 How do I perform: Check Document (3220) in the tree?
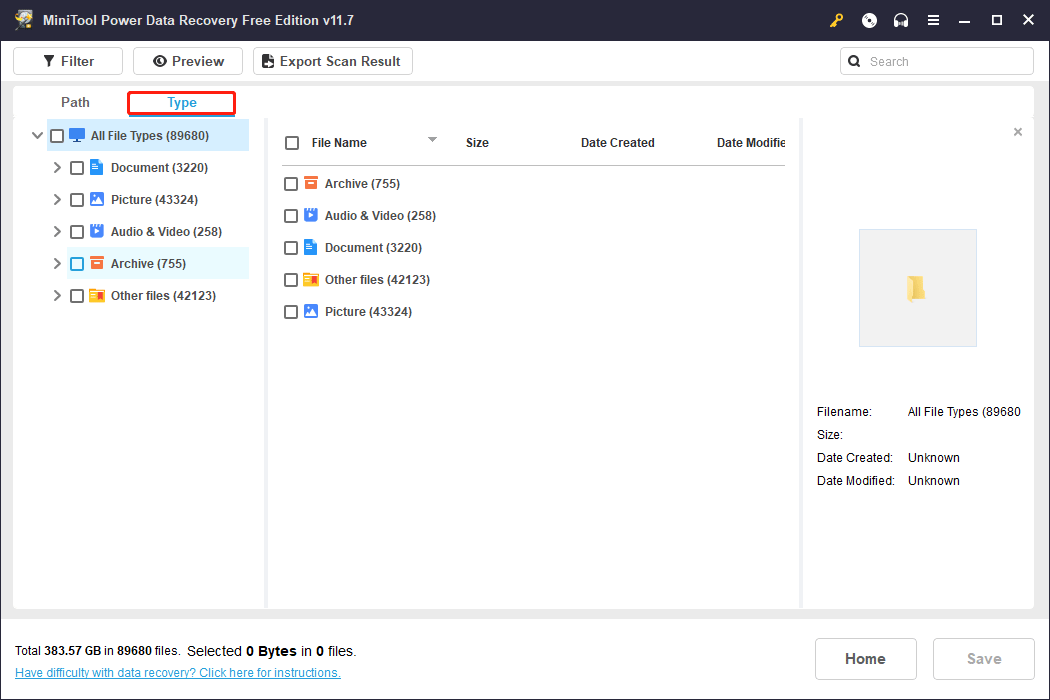tap(77, 168)
